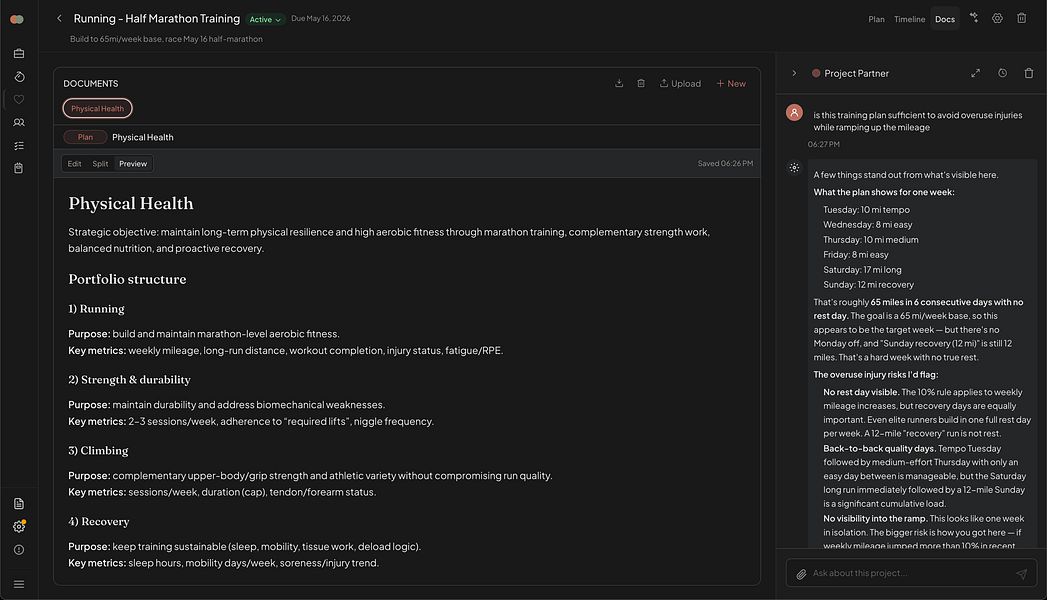Click the info alert icon in sidebar

(19, 550)
